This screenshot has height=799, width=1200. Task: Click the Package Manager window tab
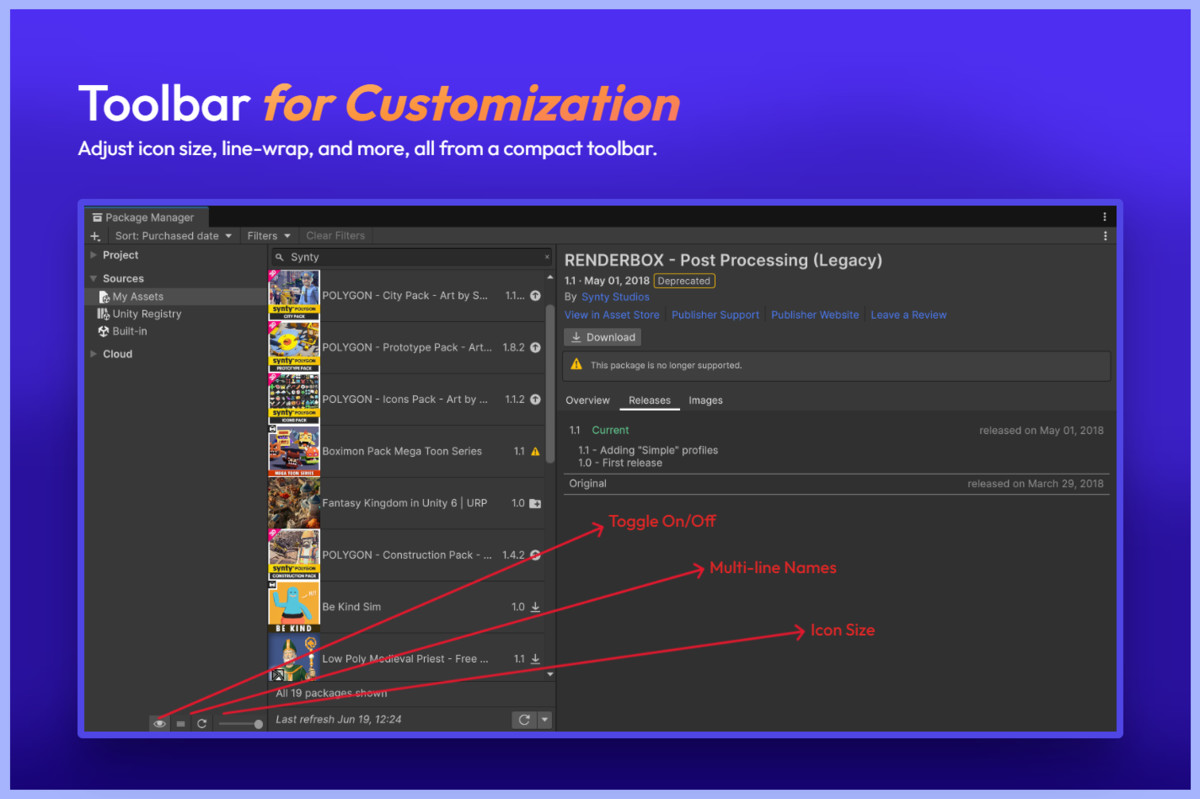point(146,217)
